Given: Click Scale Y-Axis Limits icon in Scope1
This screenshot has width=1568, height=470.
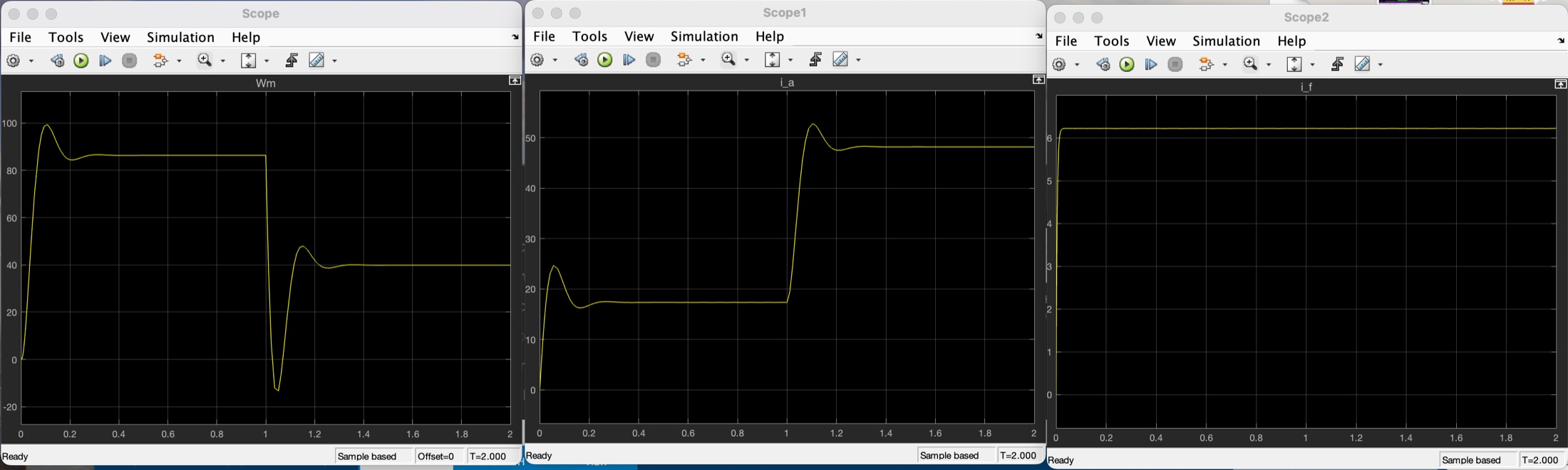Looking at the screenshot, I should coord(772,60).
